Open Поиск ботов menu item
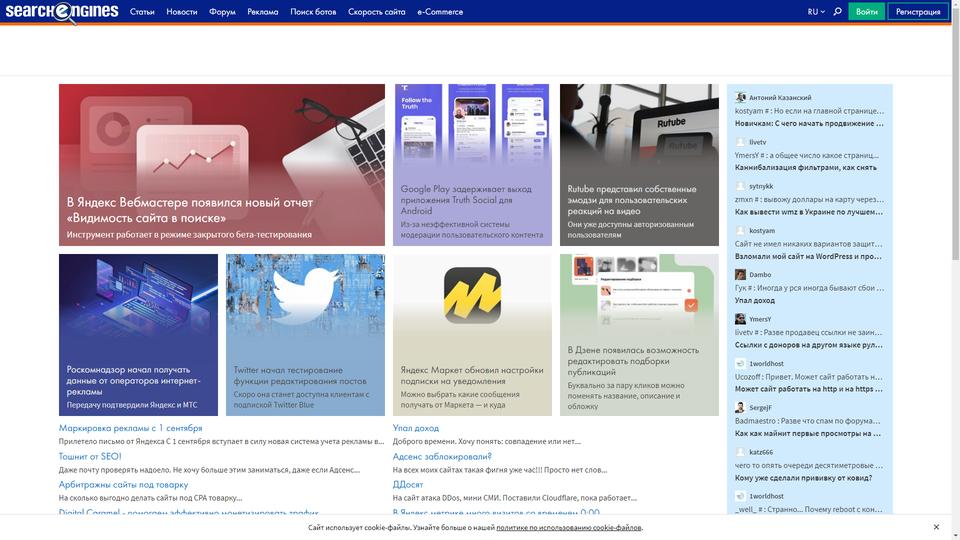This screenshot has width=960, height=540. click(x=313, y=12)
